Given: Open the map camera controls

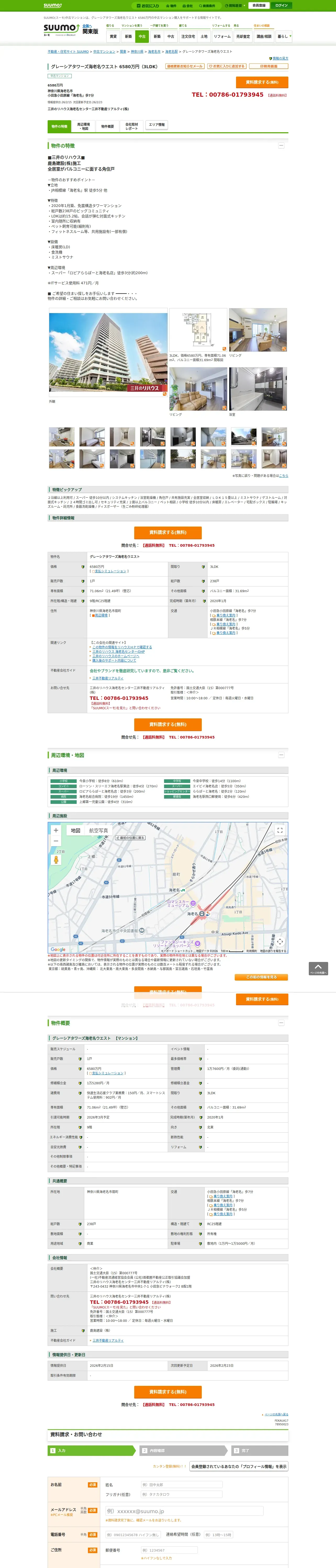Looking at the screenshot, I should pos(280,942).
